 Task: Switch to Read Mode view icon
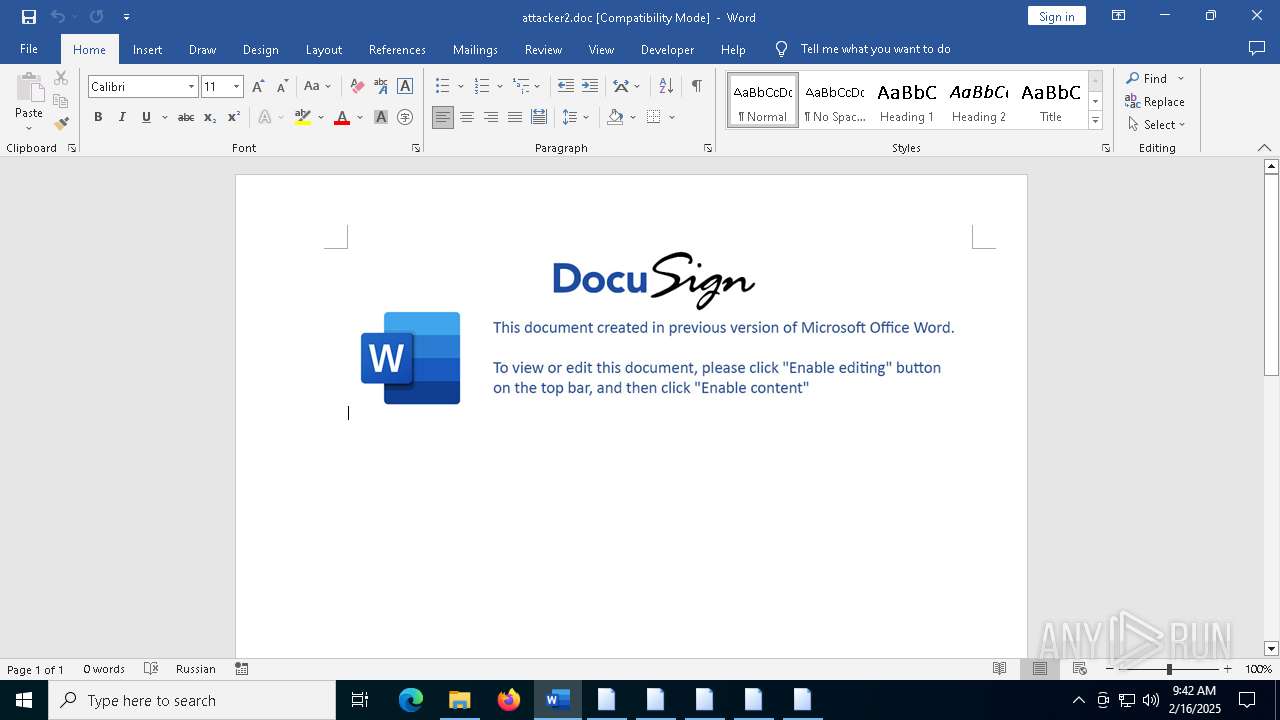click(999, 669)
